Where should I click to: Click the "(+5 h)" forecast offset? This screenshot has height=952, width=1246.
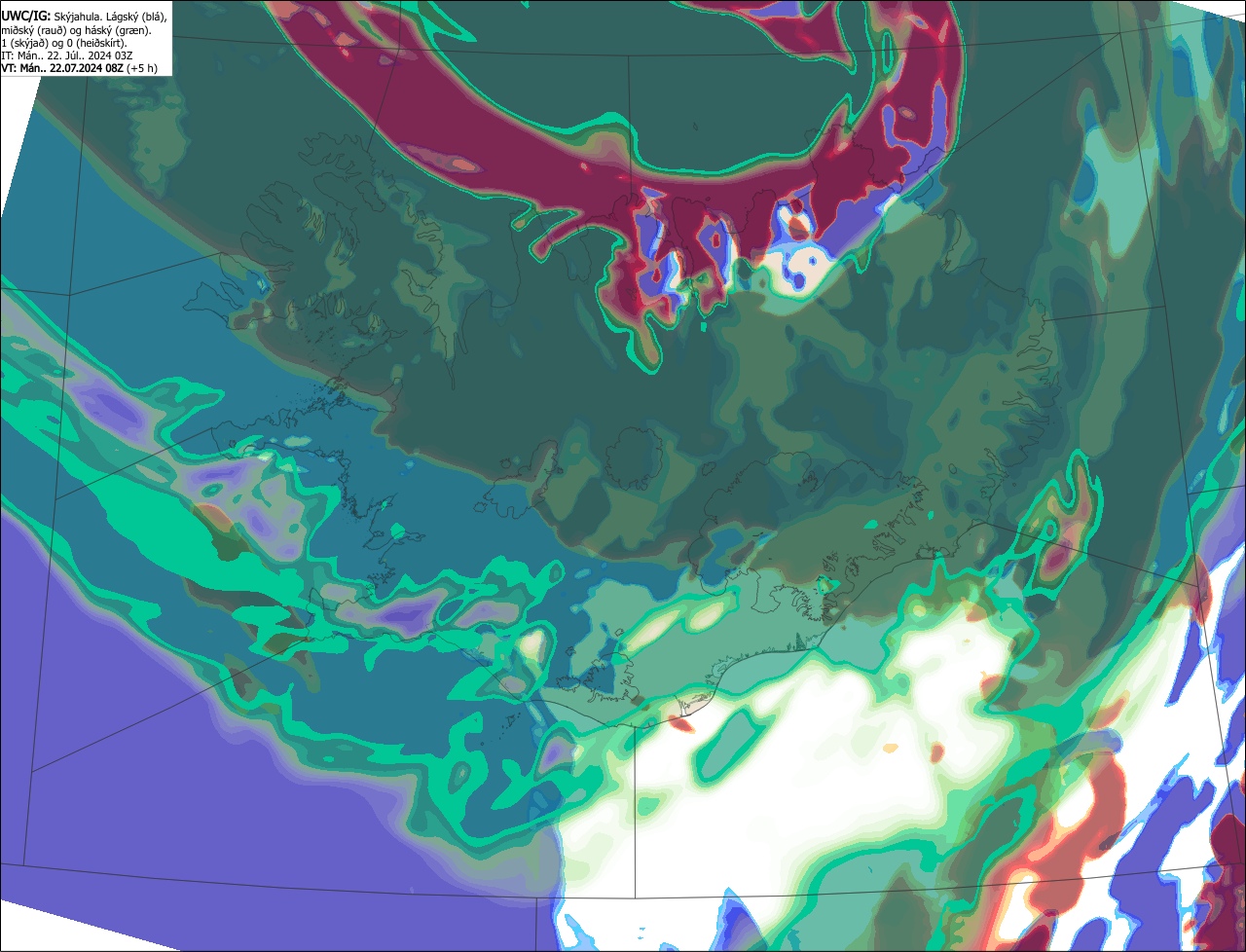pos(142,68)
